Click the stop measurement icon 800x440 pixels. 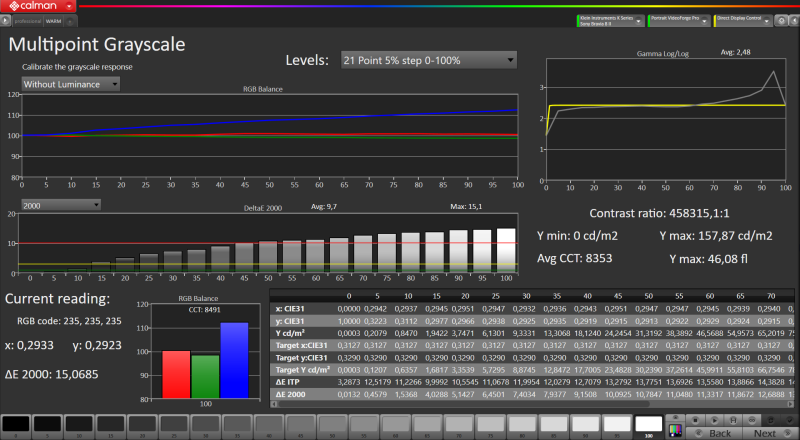click(695, 420)
